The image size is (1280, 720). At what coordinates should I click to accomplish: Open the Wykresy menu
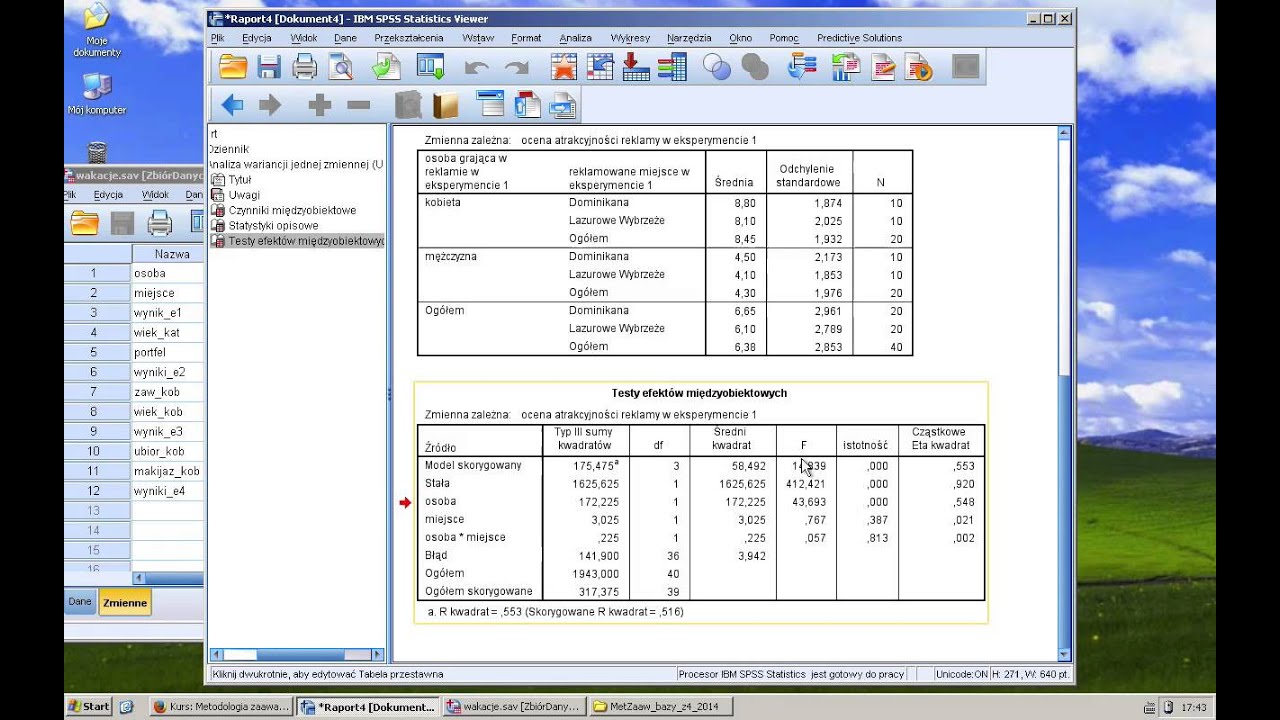click(x=630, y=38)
